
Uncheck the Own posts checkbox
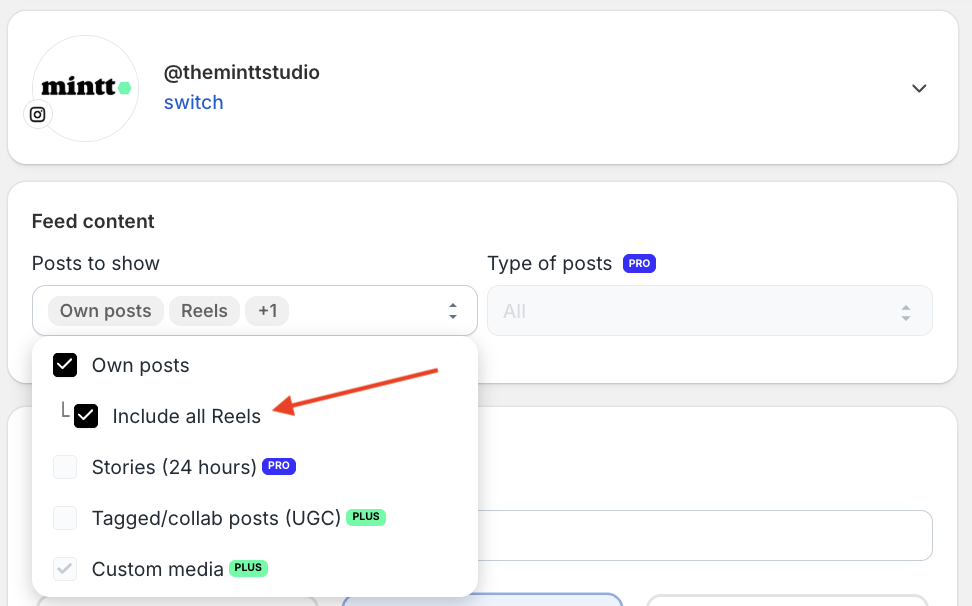(x=65, y=365)
